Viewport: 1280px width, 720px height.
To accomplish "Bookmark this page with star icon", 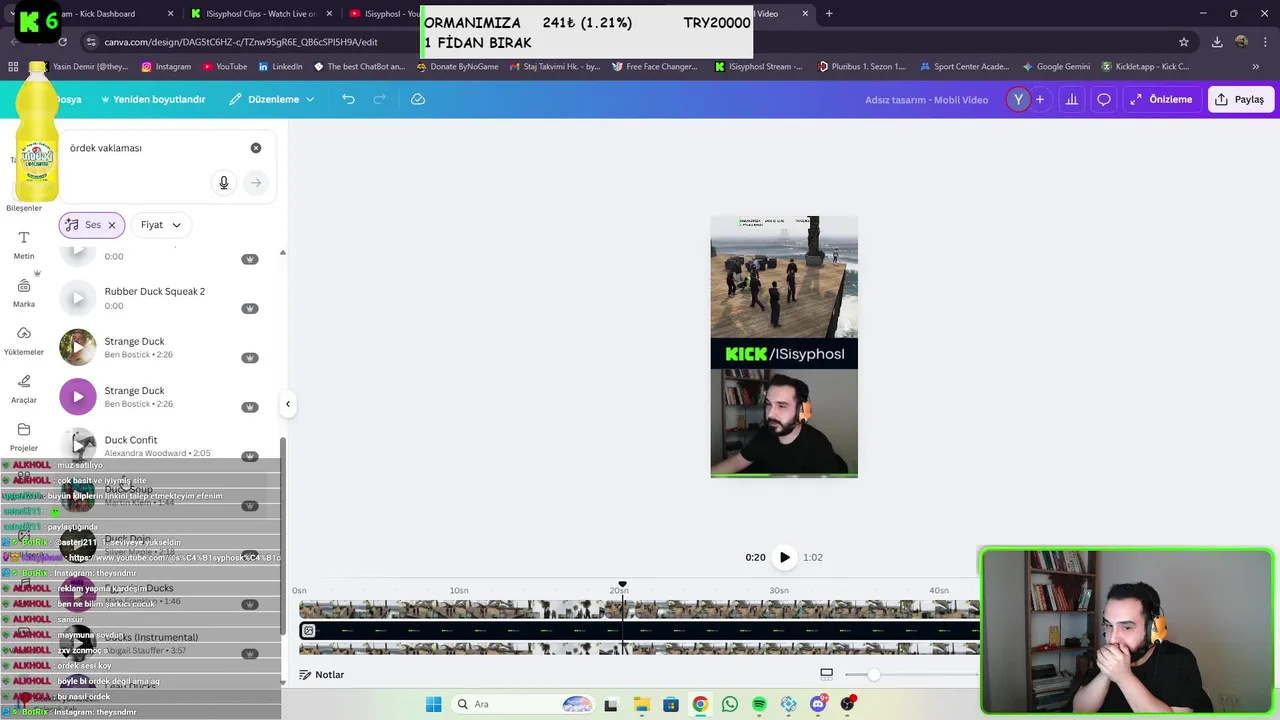I will [x=1184, y=42].
